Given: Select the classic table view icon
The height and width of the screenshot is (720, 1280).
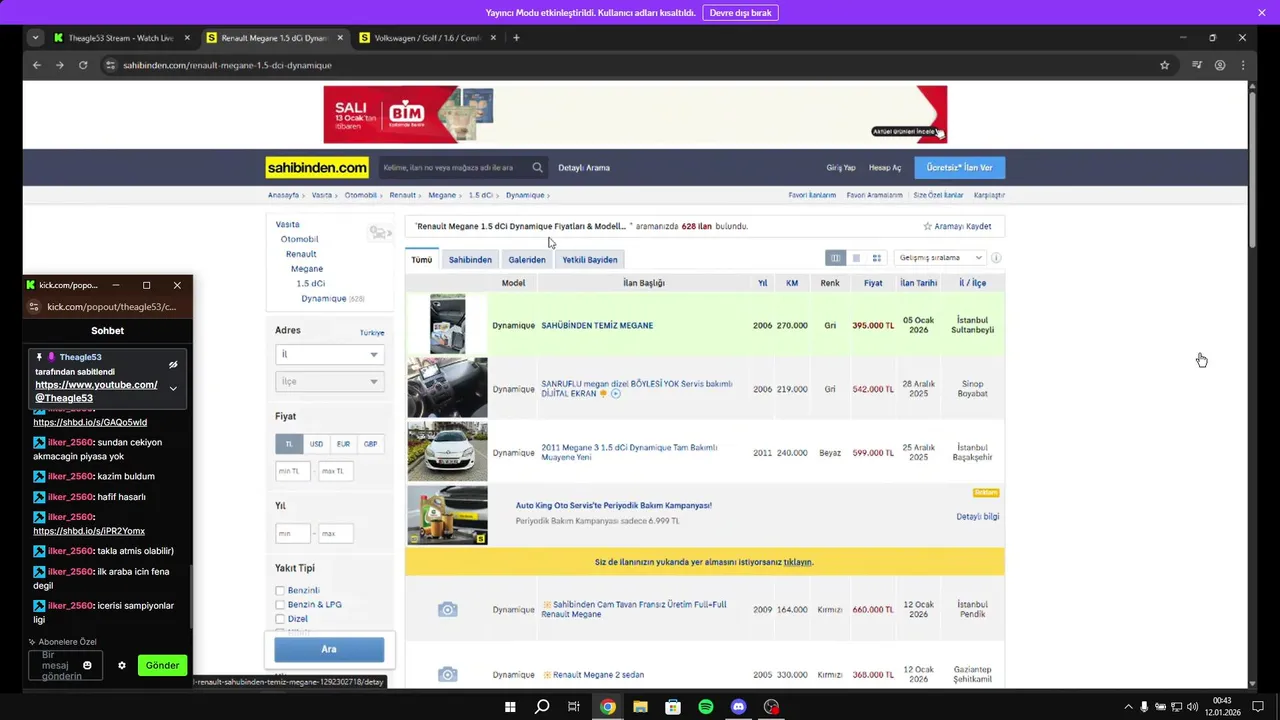Looking at the screenshot, I should (x=835, y=258).
